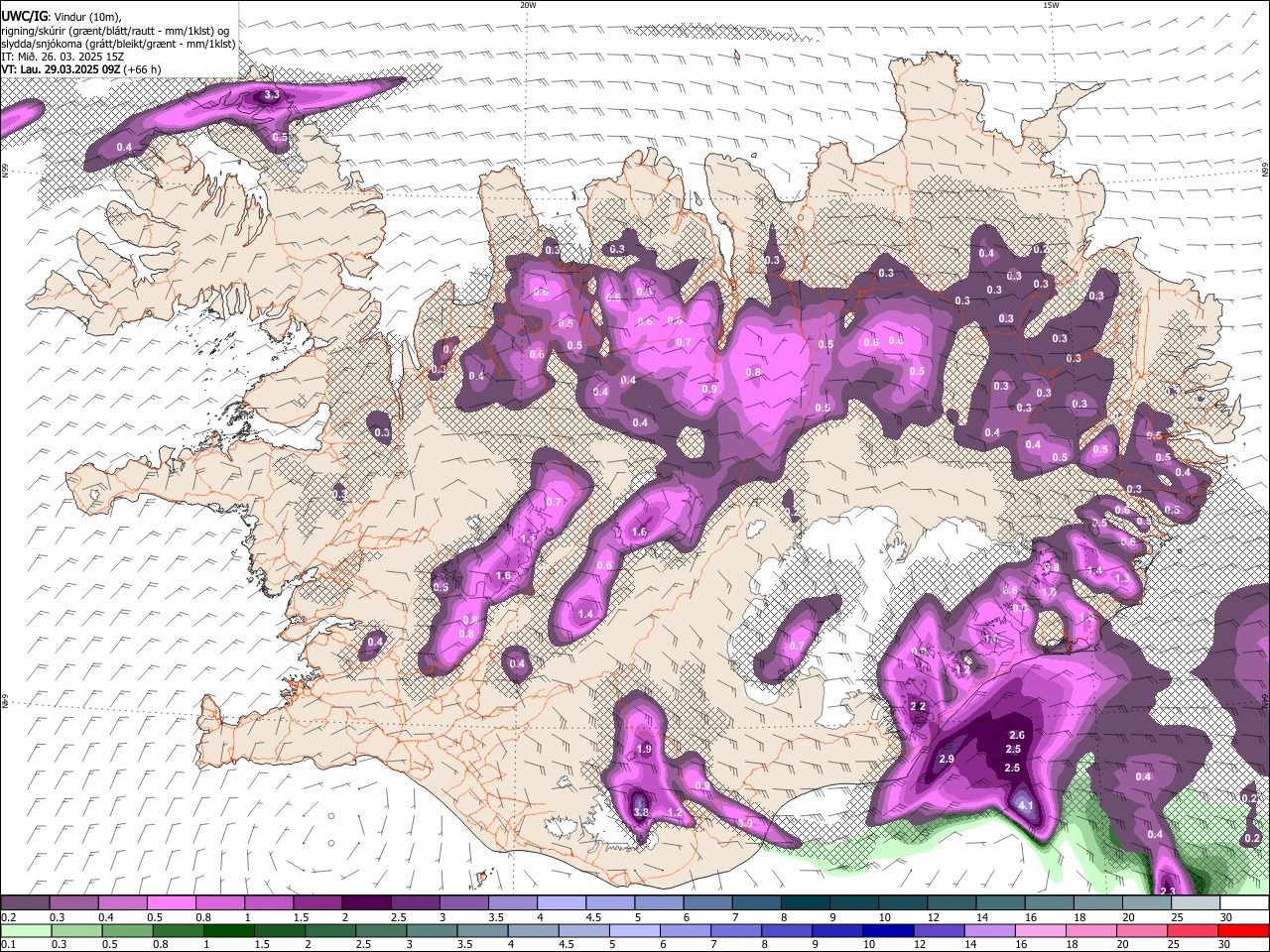Click the 15W longitude label
The image size is (1270, 952).
(1052, 4)
